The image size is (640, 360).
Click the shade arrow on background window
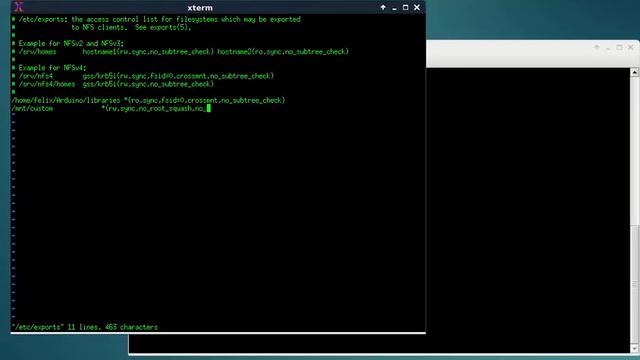tap(597, 47)
